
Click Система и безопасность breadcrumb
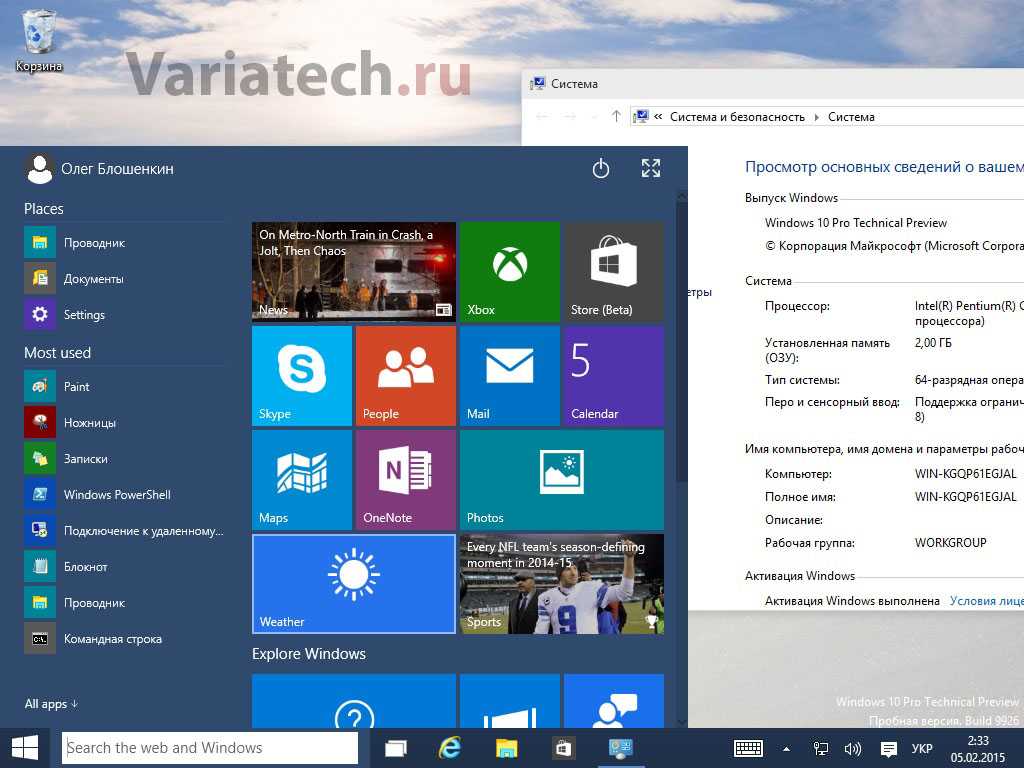(x=737, y=117)
